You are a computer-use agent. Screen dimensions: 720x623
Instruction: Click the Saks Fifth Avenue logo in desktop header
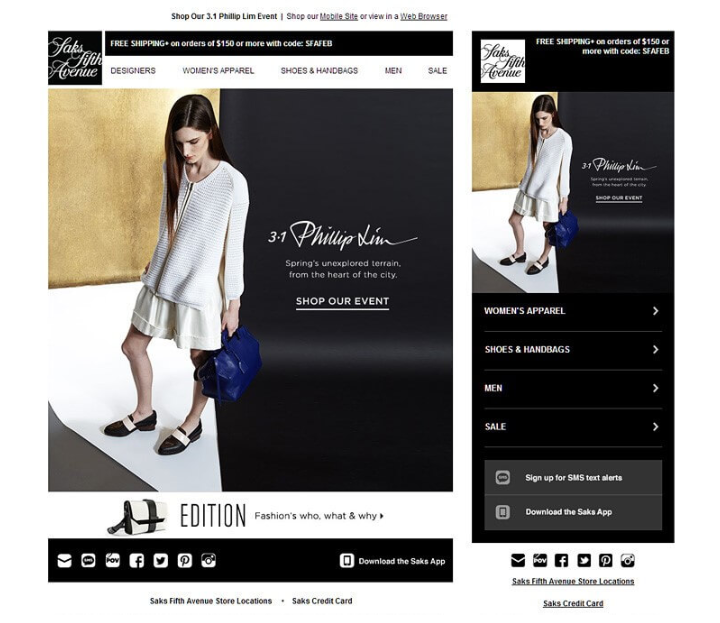tap(75, 58)
